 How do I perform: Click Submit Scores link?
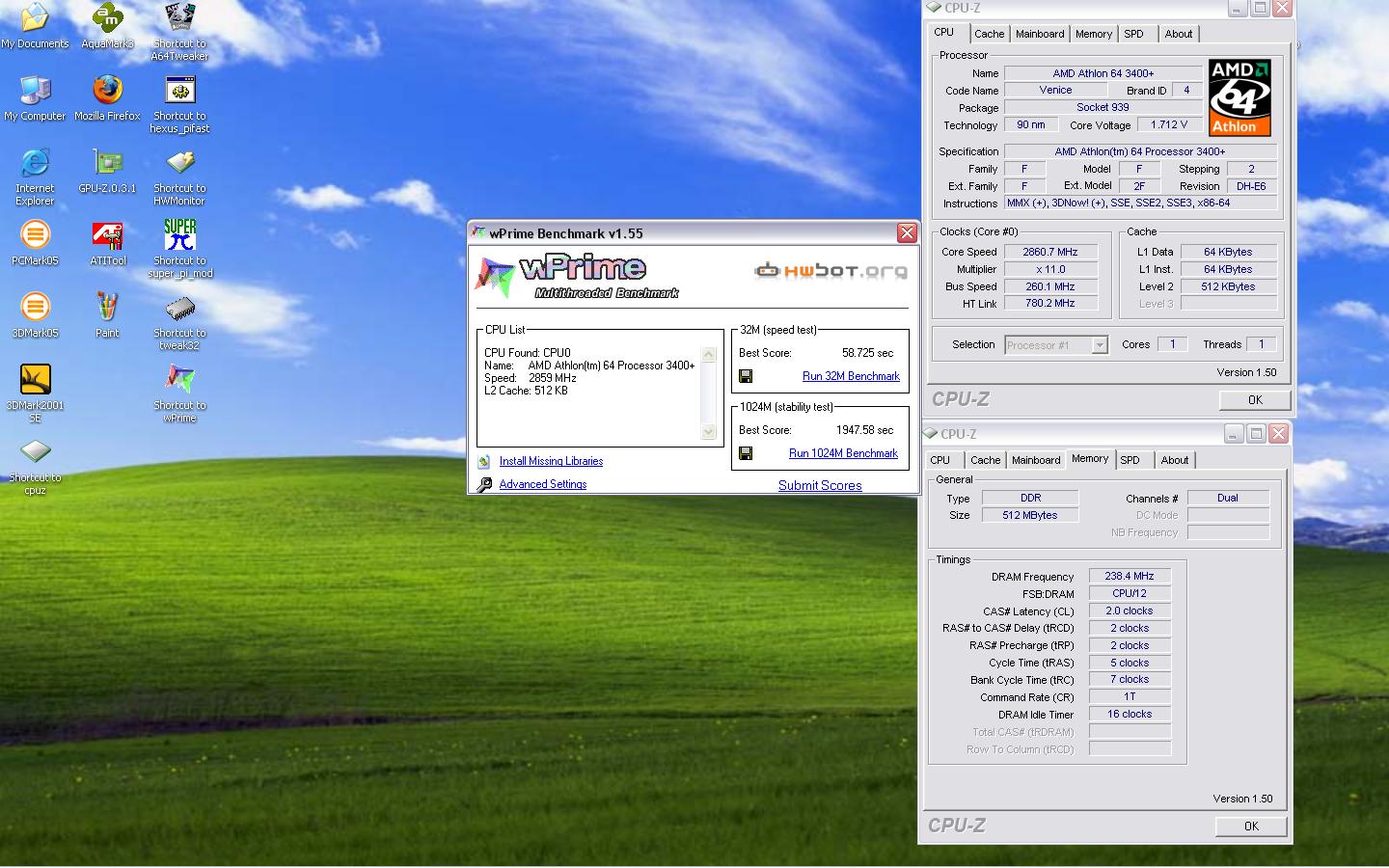820,485
